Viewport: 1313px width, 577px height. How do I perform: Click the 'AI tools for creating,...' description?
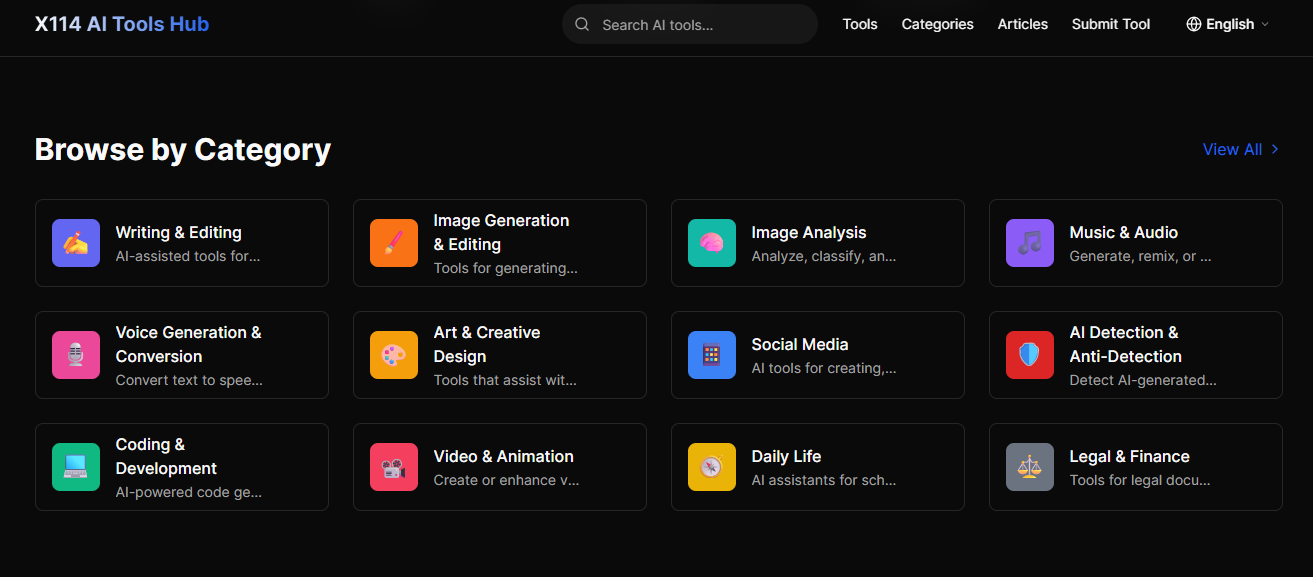click(x=823, y=368)
